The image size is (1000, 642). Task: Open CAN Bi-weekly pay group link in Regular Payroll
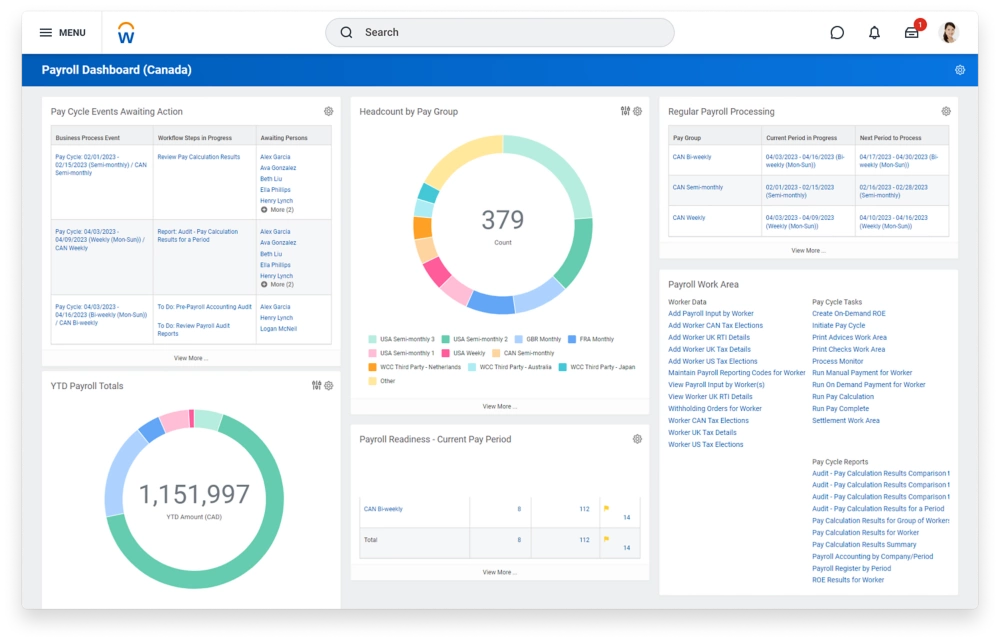(x=692, y=157)
